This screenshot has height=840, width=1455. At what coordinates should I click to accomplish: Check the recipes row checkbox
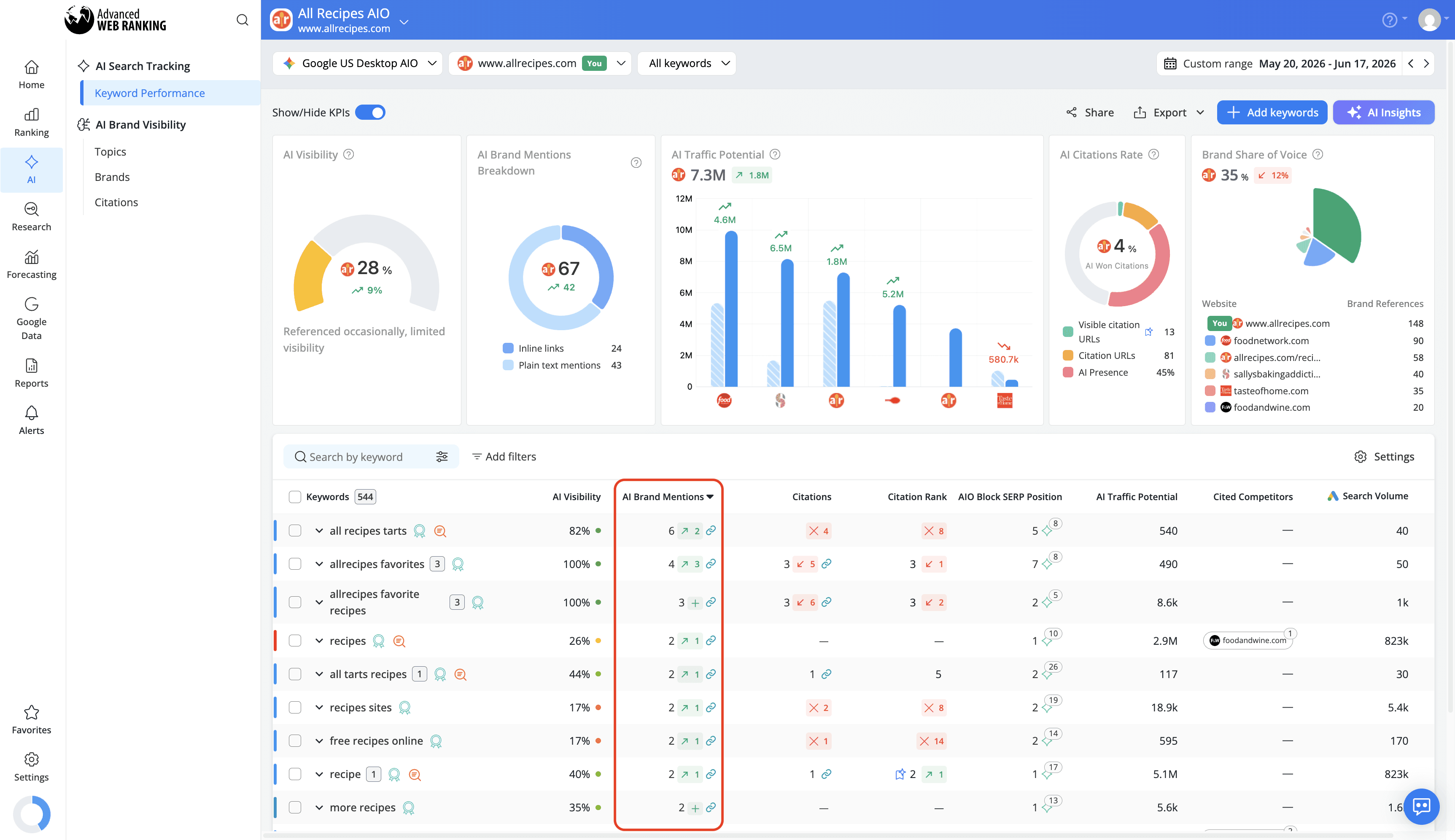(x=295, y=641)
